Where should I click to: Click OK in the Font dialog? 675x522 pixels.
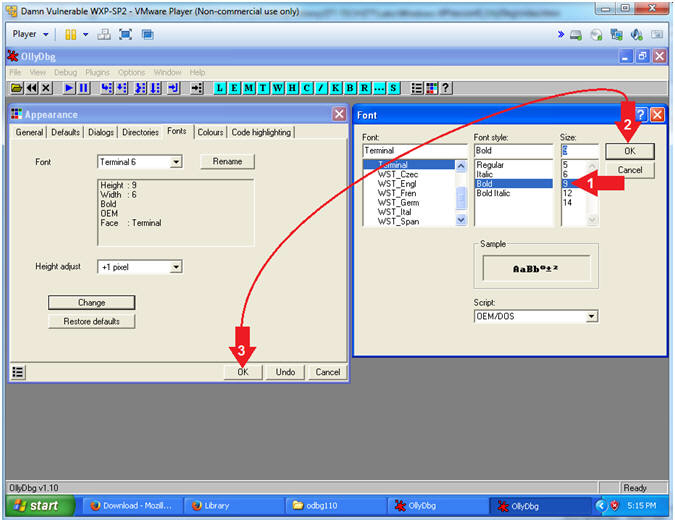click(630, 151)
